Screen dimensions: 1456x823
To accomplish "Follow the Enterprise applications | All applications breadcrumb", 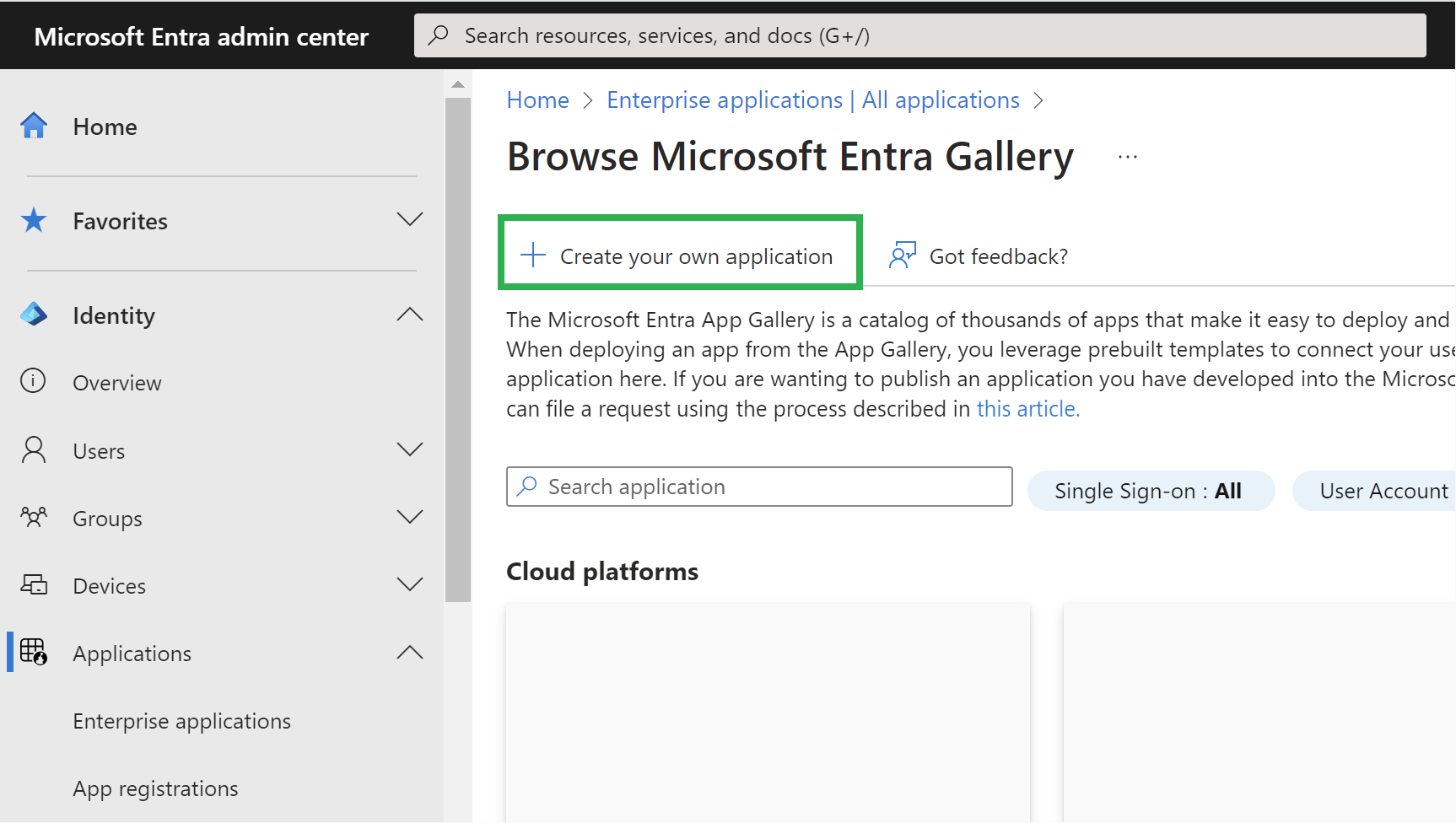I will (813, 100).
